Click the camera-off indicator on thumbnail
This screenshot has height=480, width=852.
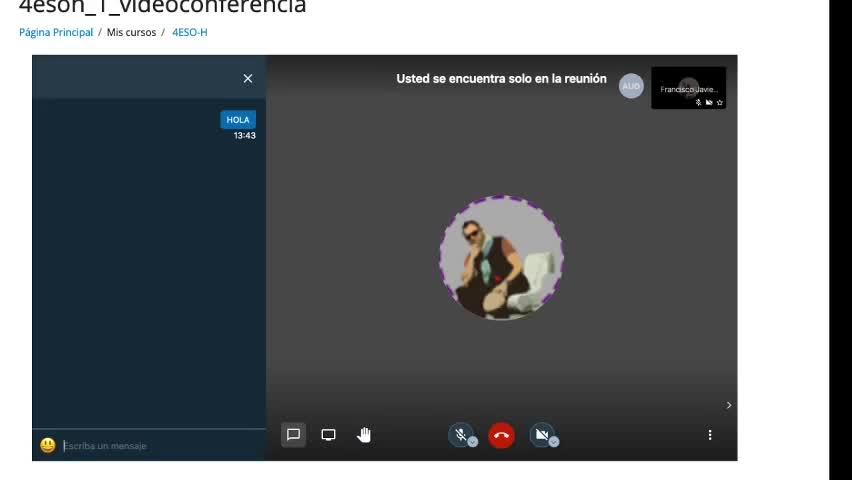tap(709, 102)
